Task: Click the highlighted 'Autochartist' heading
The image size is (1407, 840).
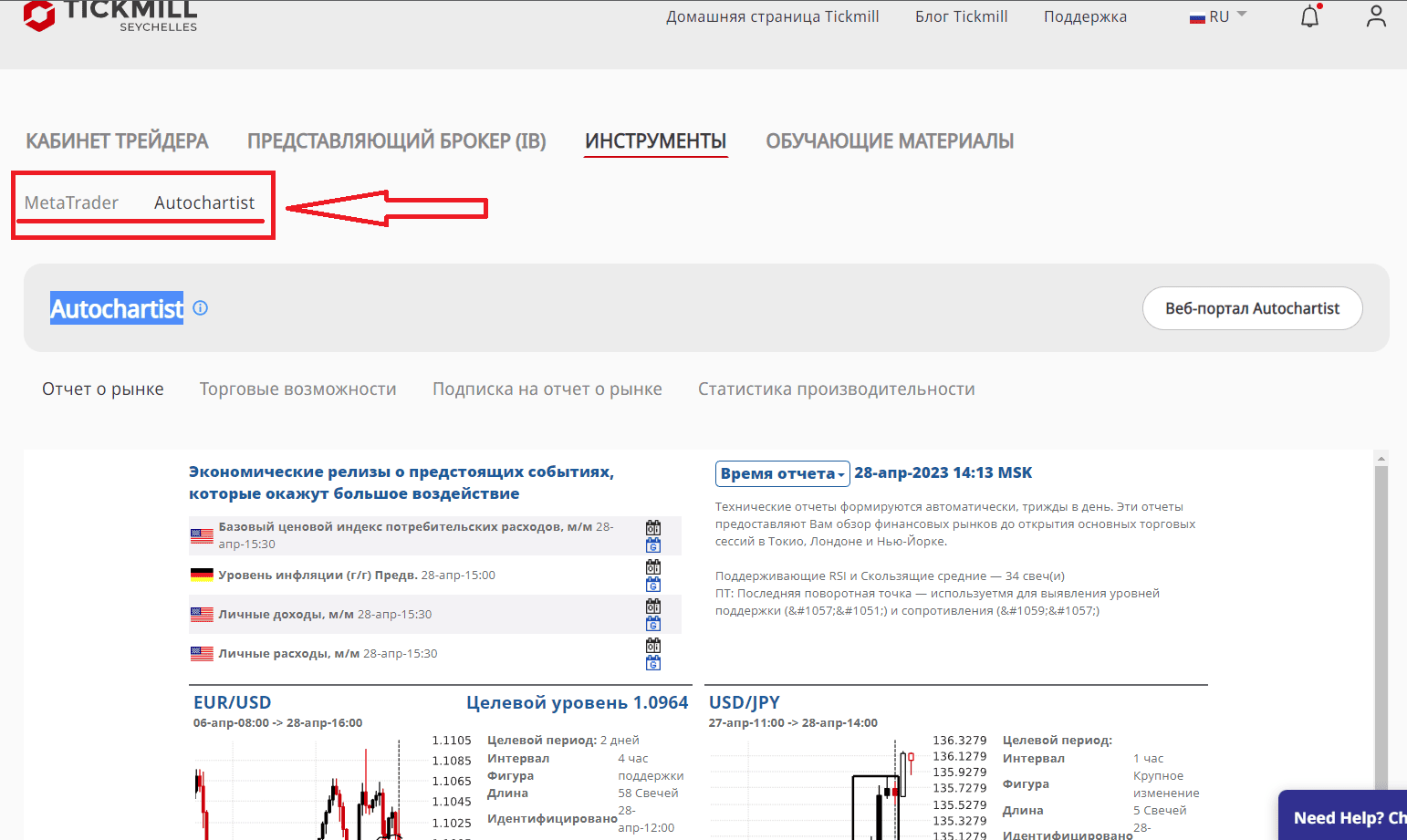Action: tap(117, 309)
